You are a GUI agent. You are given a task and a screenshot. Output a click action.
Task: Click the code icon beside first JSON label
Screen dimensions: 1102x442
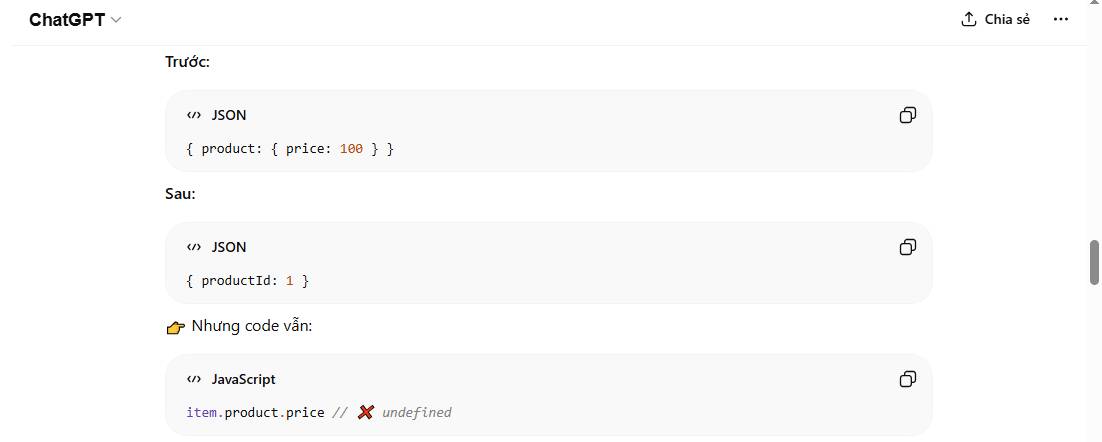pyautogui.click(x=194, y=115)
